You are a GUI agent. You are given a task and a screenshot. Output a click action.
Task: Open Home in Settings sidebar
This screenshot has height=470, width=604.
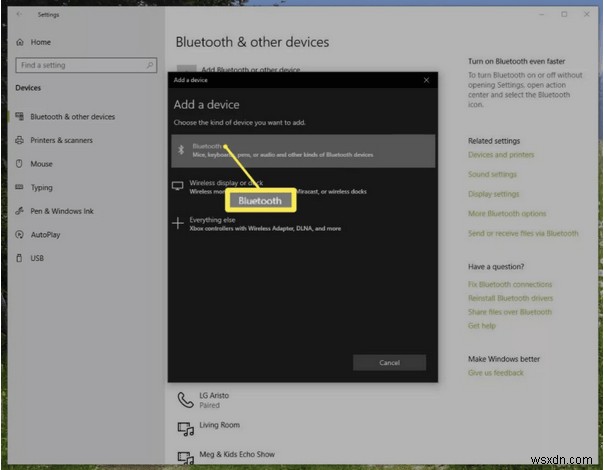pyautogui.click(x=40, y=42)
